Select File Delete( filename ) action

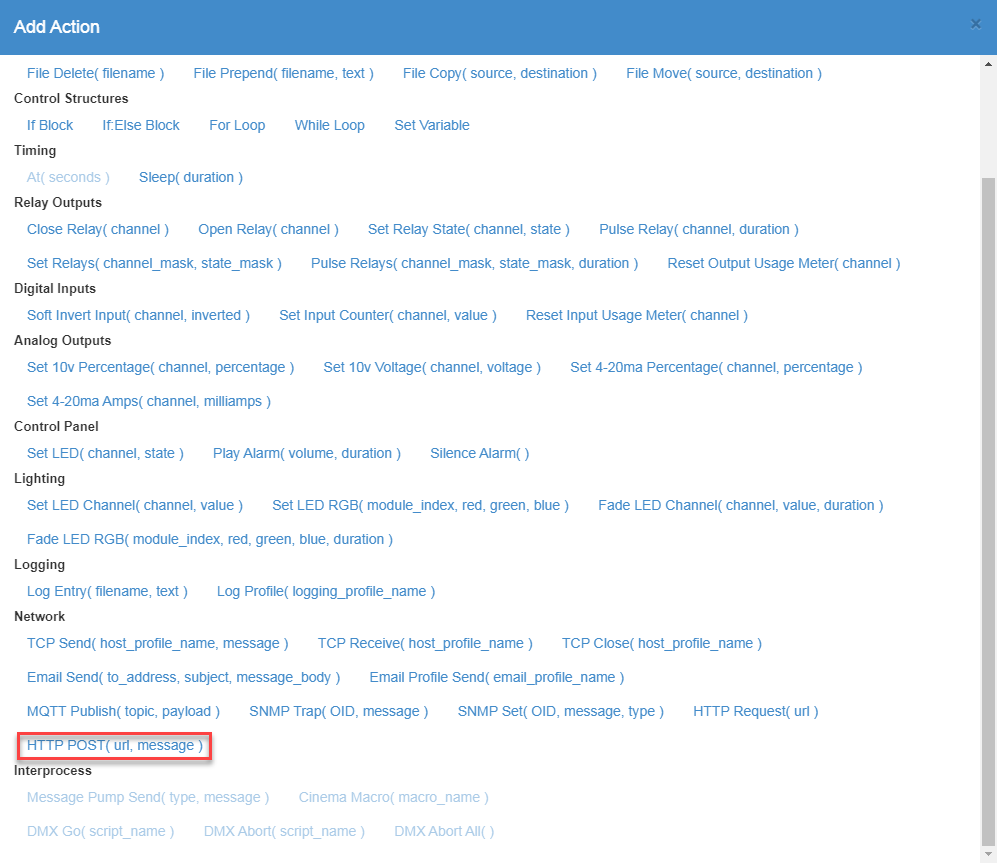coord(95,74)
